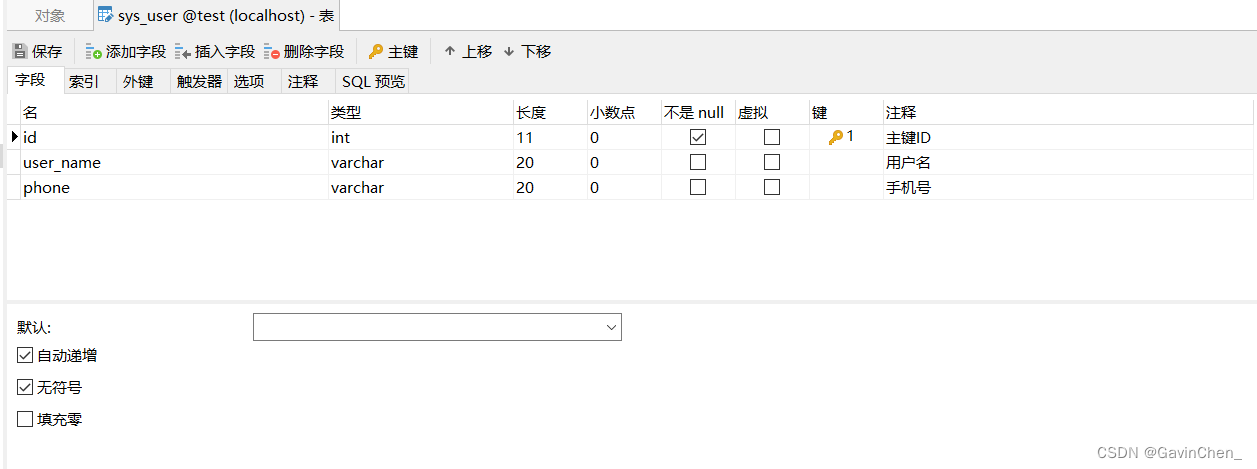Open the Objects (对象) tab
Image resolution: width=1257 pixels, height=469 pixels.
(x=50, y=16)
